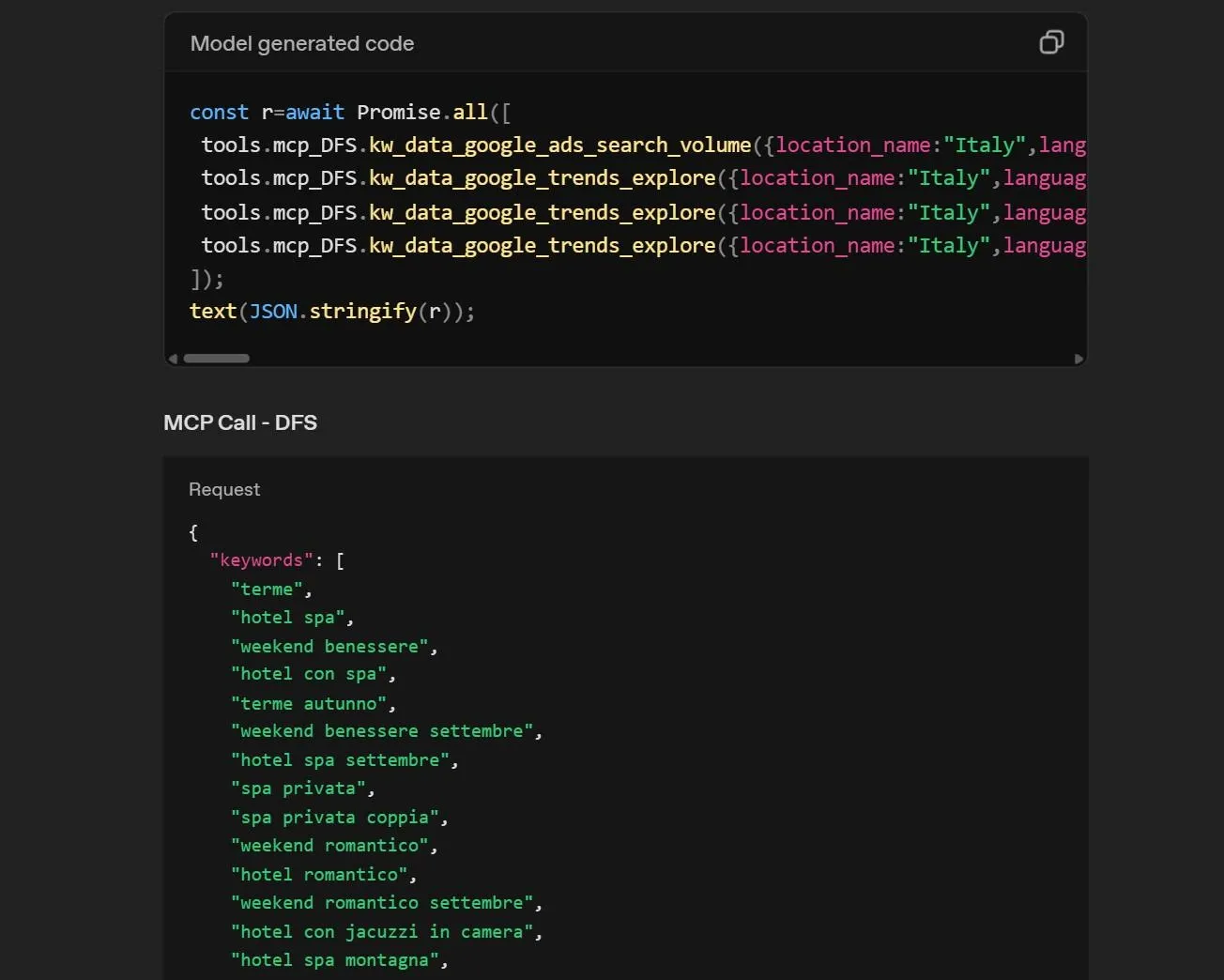Image resolution: width=1224 pixels, height=980 pixels.
Task: Select the "Model generated code" header text
Action: point(302,43)
